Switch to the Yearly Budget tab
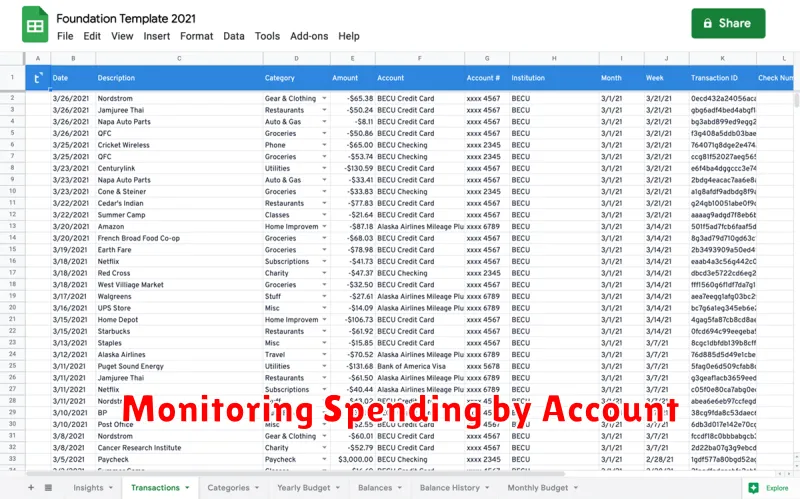The height and width of the screenshot is (499, 800). coord(304,488)
